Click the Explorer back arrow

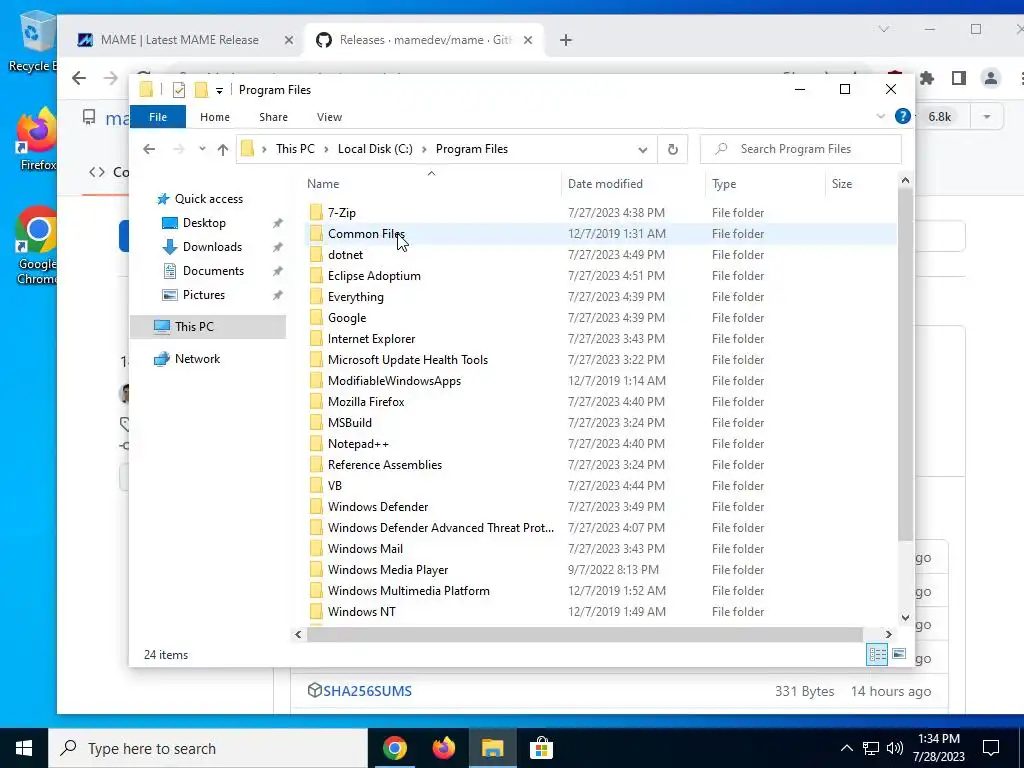[x=149, y=149]
